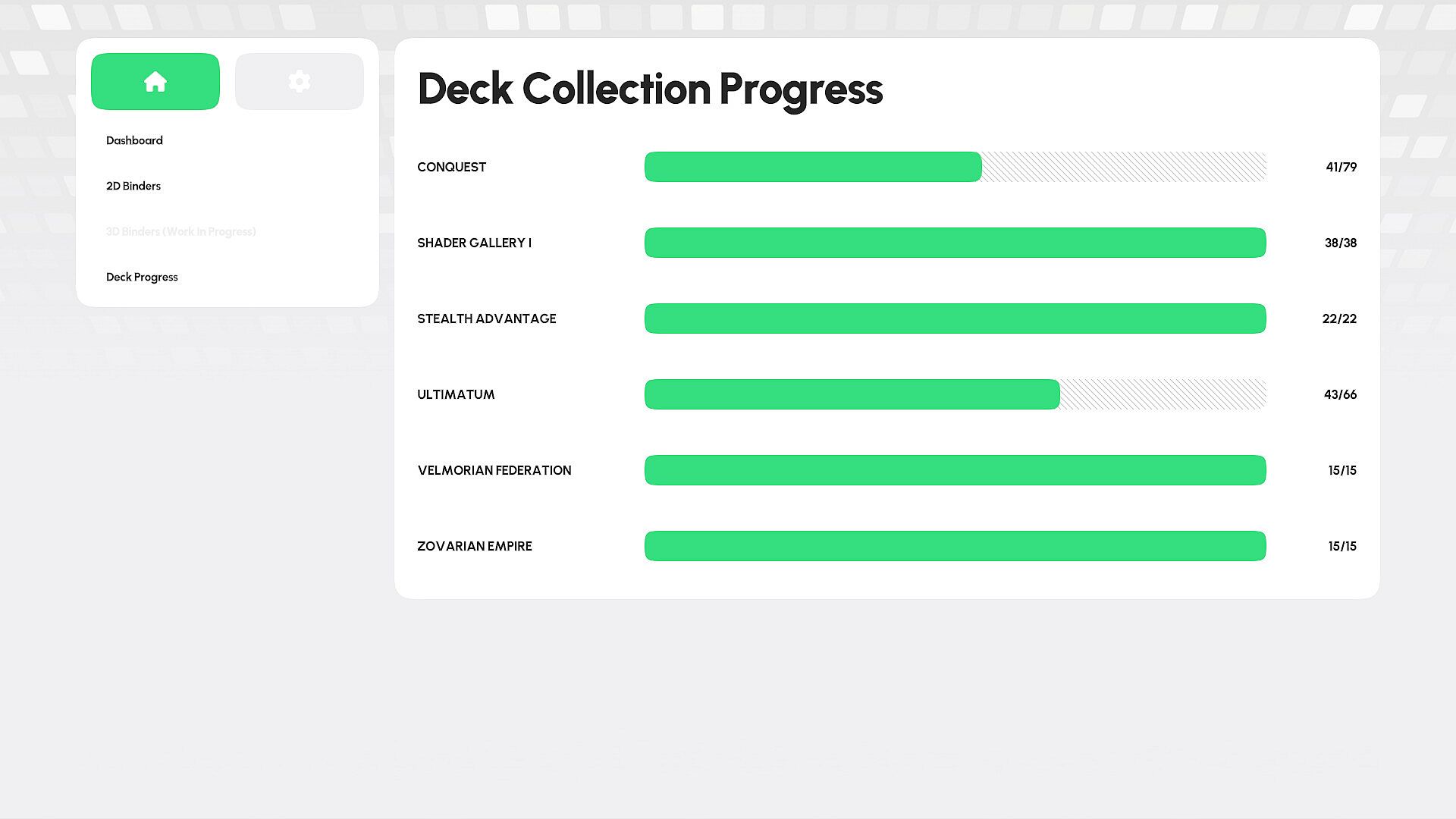Select the STEALTH ADVANTAGE deck label
Viewport: 1456px width, 819px height.
(x=486, y=318)
